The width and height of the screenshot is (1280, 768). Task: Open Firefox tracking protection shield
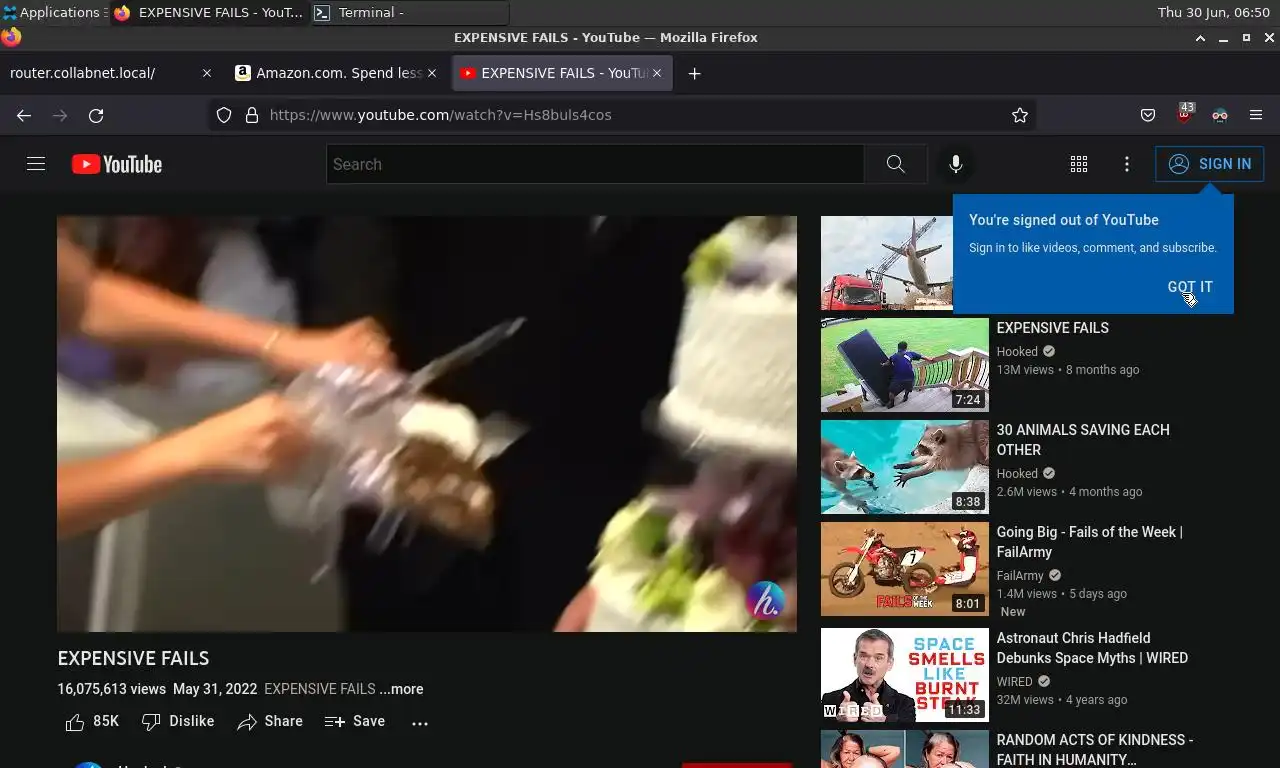[224, 115]
